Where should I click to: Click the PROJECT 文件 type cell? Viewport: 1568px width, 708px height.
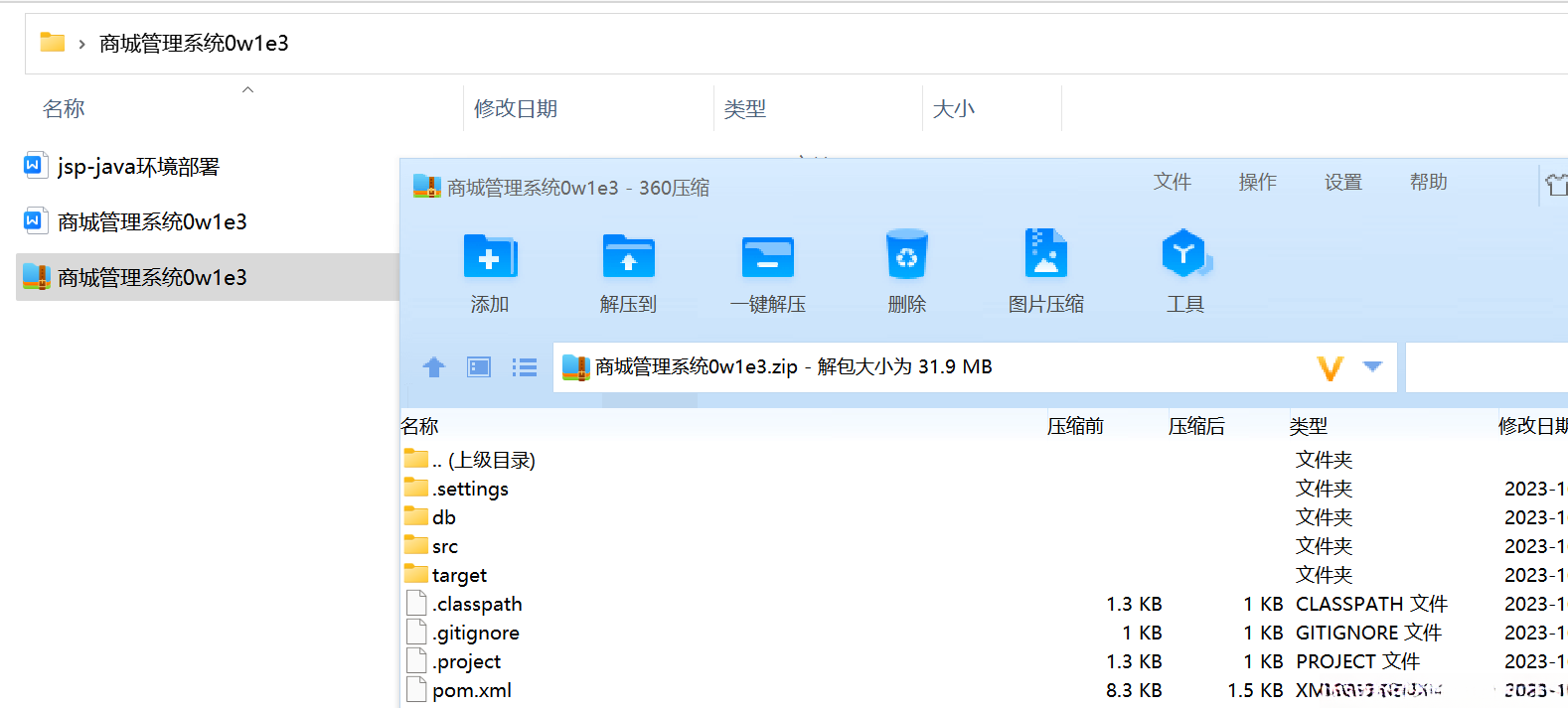point(1357,661)
